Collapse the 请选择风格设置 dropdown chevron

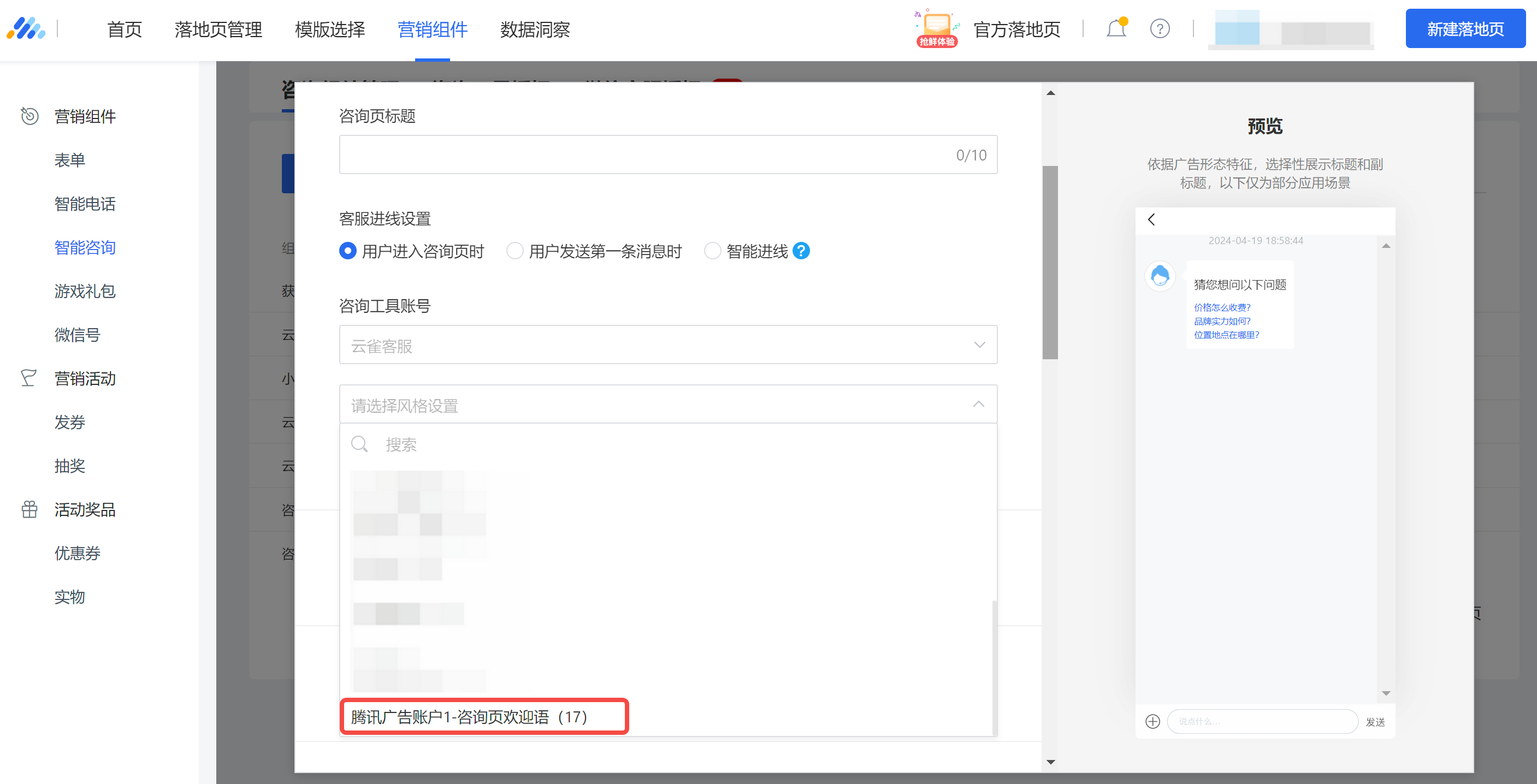pos(979,404)
